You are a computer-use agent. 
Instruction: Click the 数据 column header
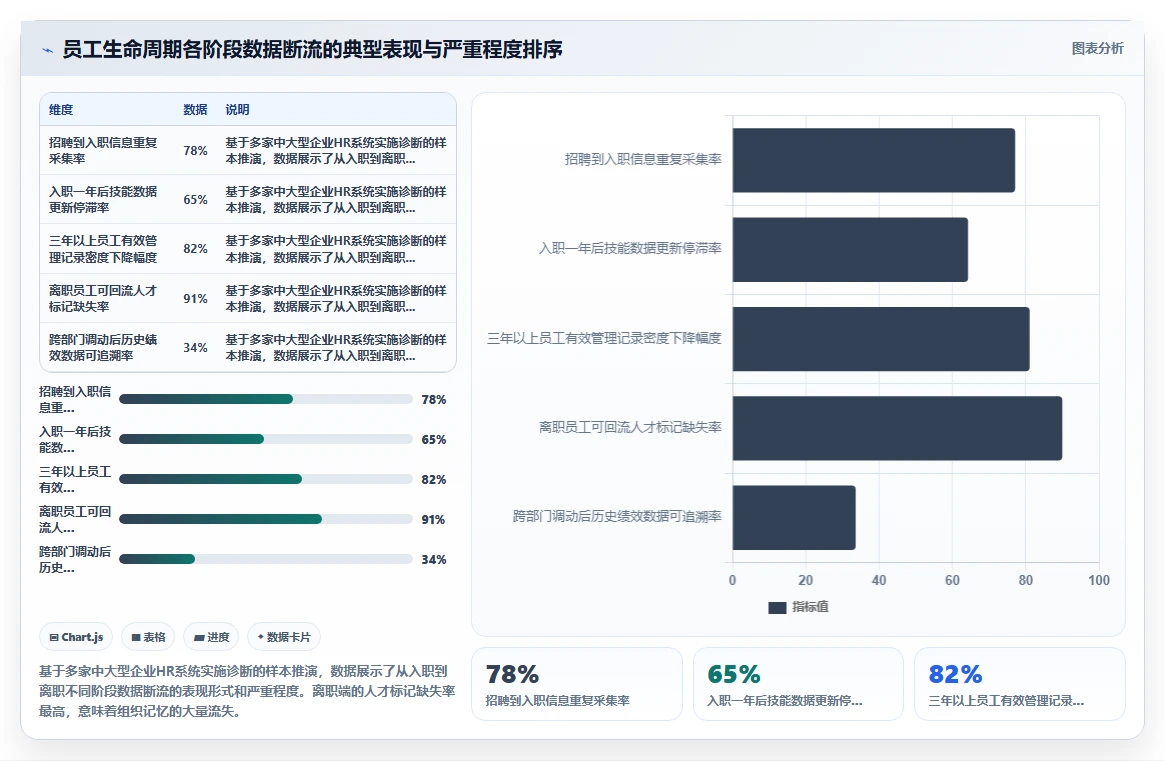(x=195, y=109)
